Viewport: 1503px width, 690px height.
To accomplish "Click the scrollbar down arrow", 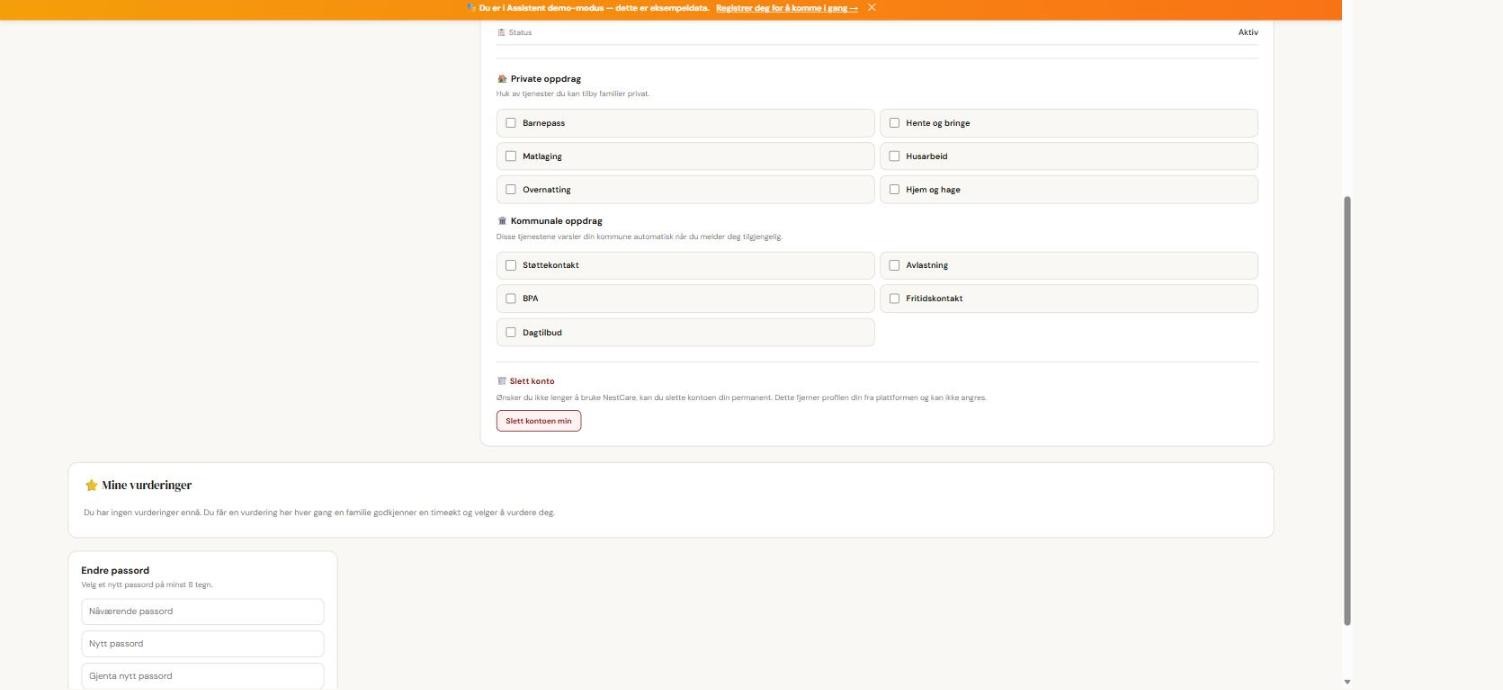I will coord(1347,682).
